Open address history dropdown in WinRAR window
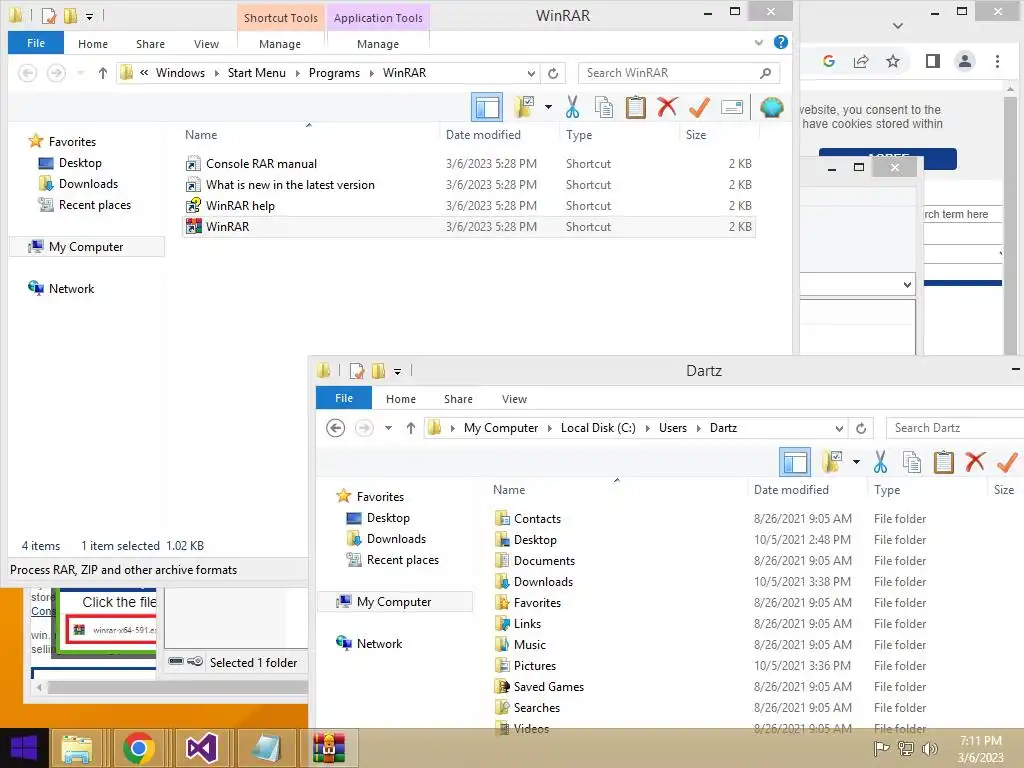 531,73
